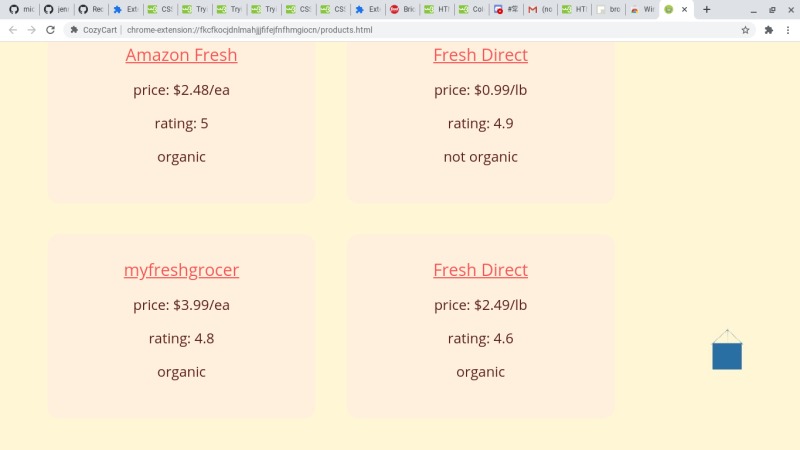The height and width of the screenshot is (450, 800).
Task: Open the Amazon Fresh link
Action: coord(181,55)
